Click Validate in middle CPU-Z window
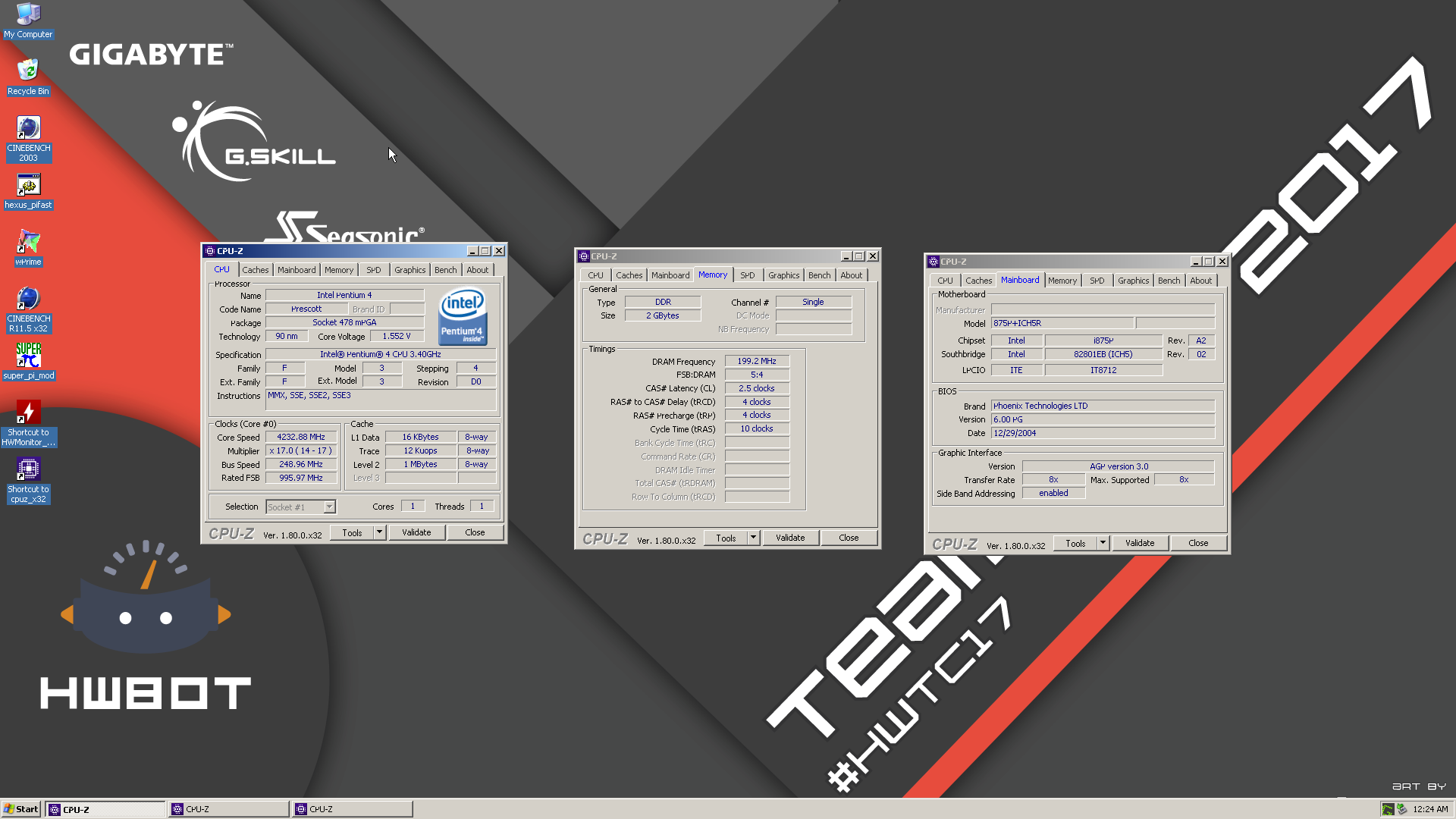 [790, 538]
